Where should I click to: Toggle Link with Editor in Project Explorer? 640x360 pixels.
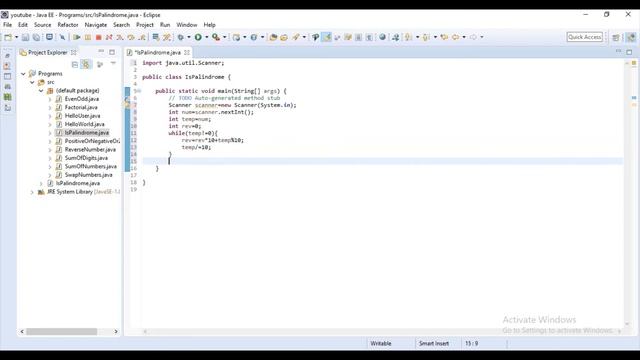86,64
